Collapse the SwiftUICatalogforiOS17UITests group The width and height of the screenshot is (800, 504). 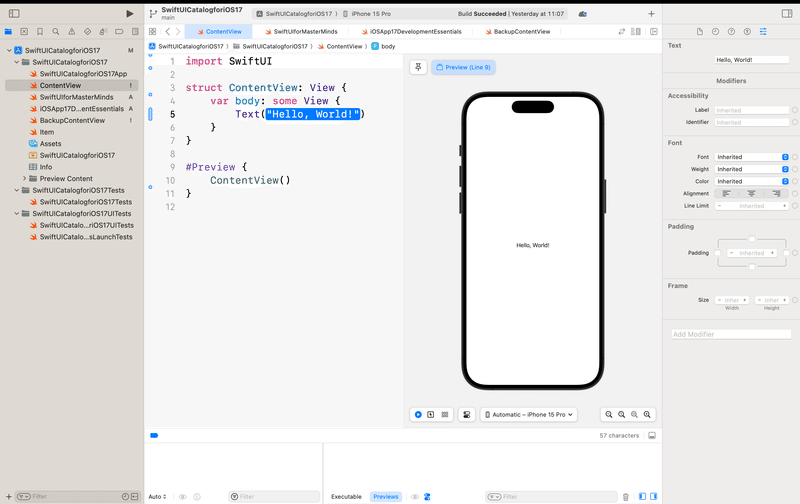pyautogui.click(x=17, y=214)
